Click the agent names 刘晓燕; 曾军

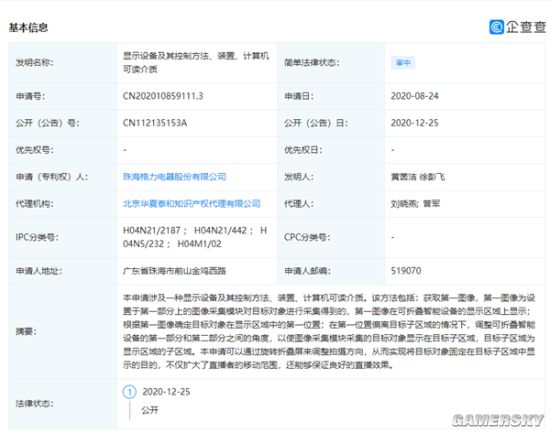(415, 204)
